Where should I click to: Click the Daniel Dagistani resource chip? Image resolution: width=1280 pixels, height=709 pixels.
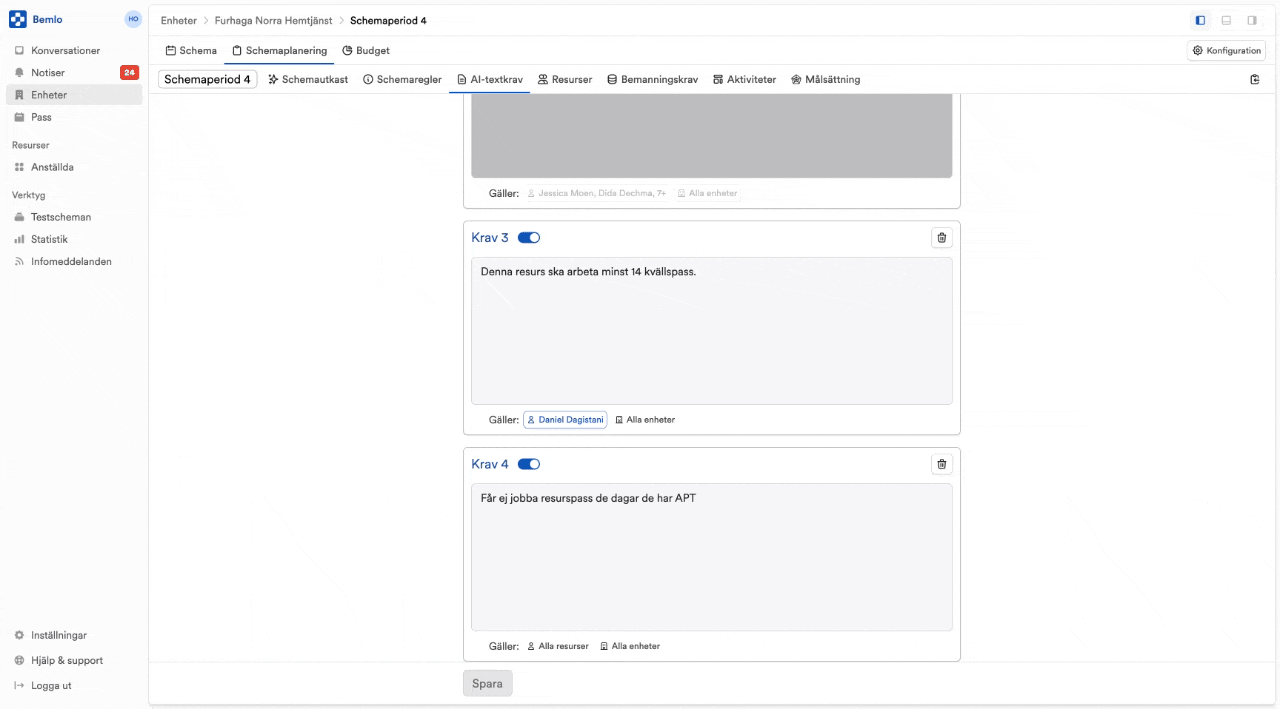click(565, 420)
